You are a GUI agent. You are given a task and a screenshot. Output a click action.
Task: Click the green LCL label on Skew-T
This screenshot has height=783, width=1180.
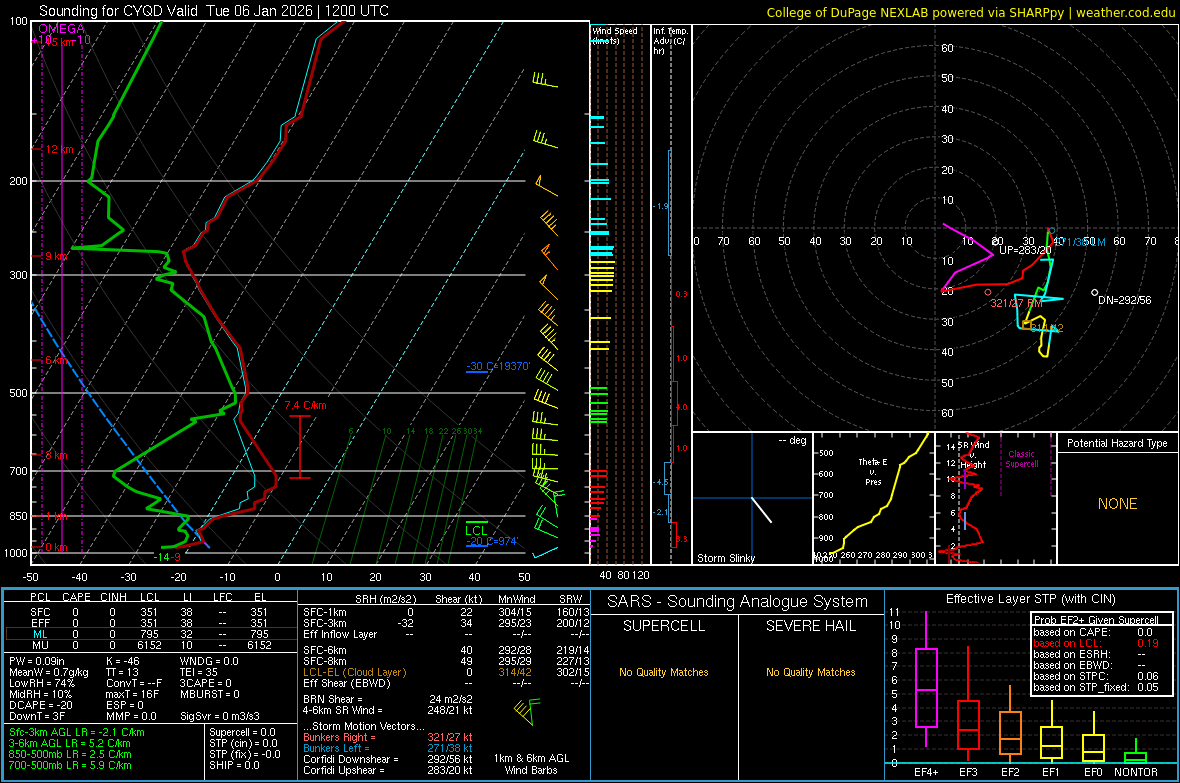476,530
